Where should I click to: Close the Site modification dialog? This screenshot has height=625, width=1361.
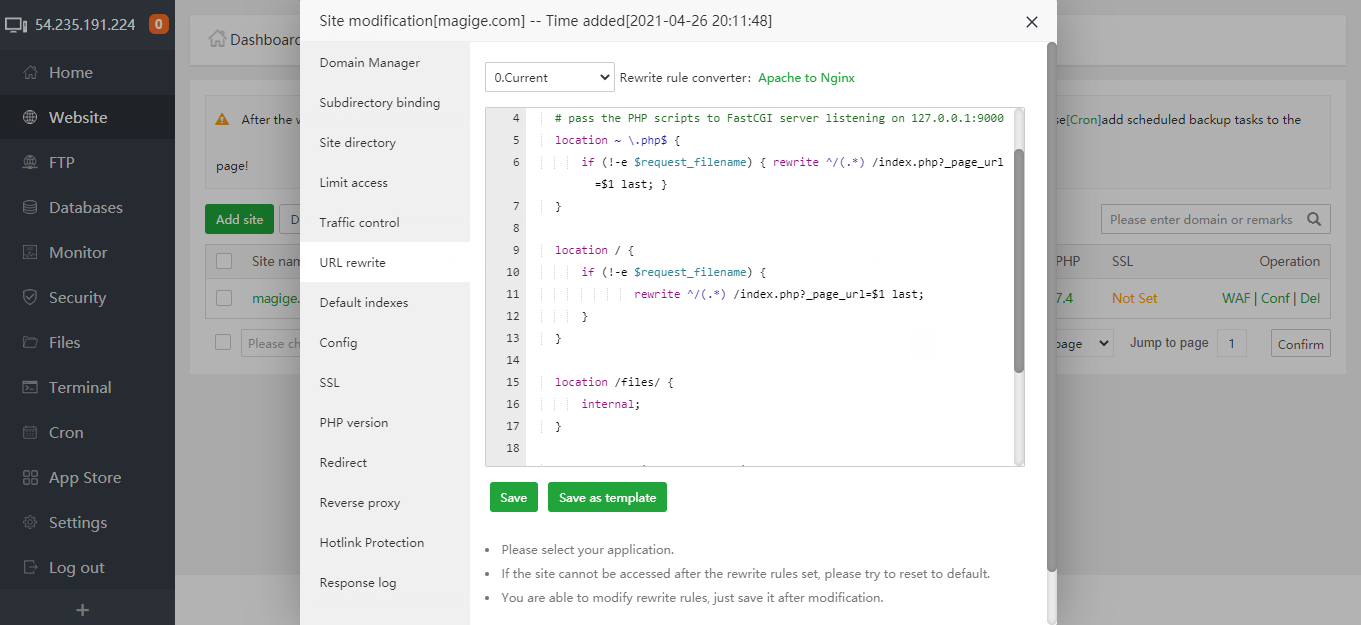click(x=1032, y=22)
